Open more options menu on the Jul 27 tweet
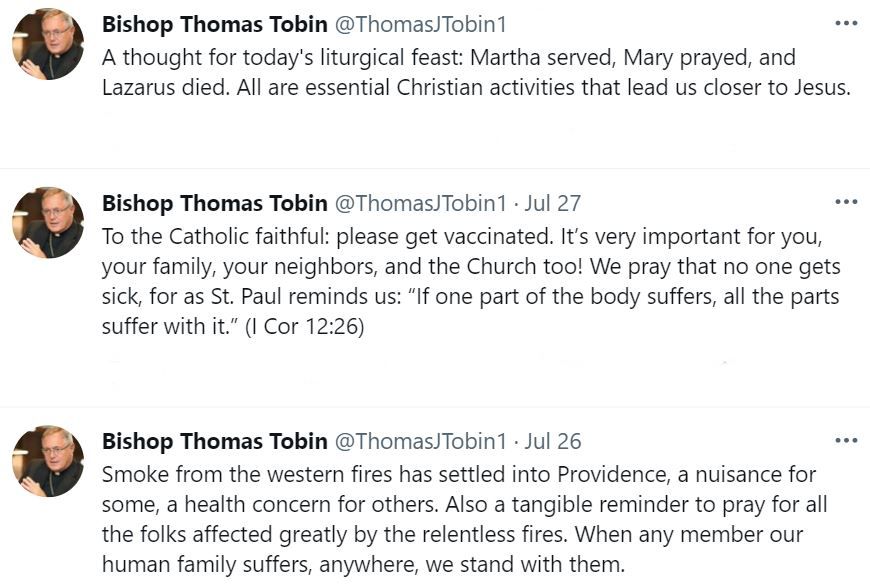The width and height of the screenshot is (870, 587). tap(846, 202)
